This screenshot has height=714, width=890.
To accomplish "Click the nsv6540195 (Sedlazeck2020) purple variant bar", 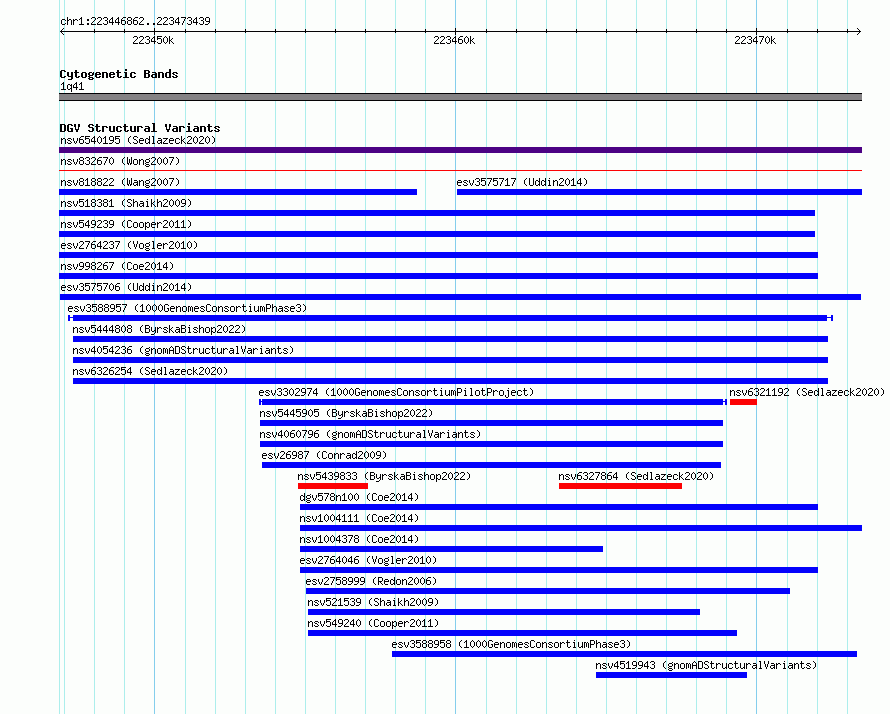I will tap(460, 150).
